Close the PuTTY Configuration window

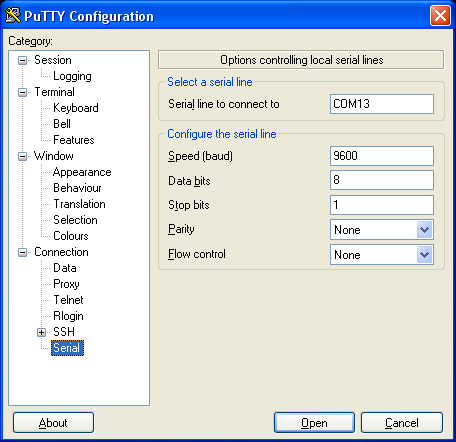(440, 16)
